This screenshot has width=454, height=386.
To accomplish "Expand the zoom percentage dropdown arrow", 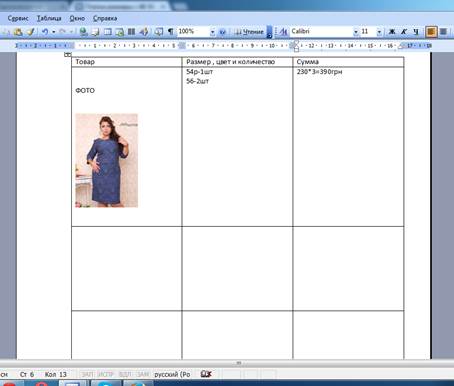I will [x=212, y=32].
